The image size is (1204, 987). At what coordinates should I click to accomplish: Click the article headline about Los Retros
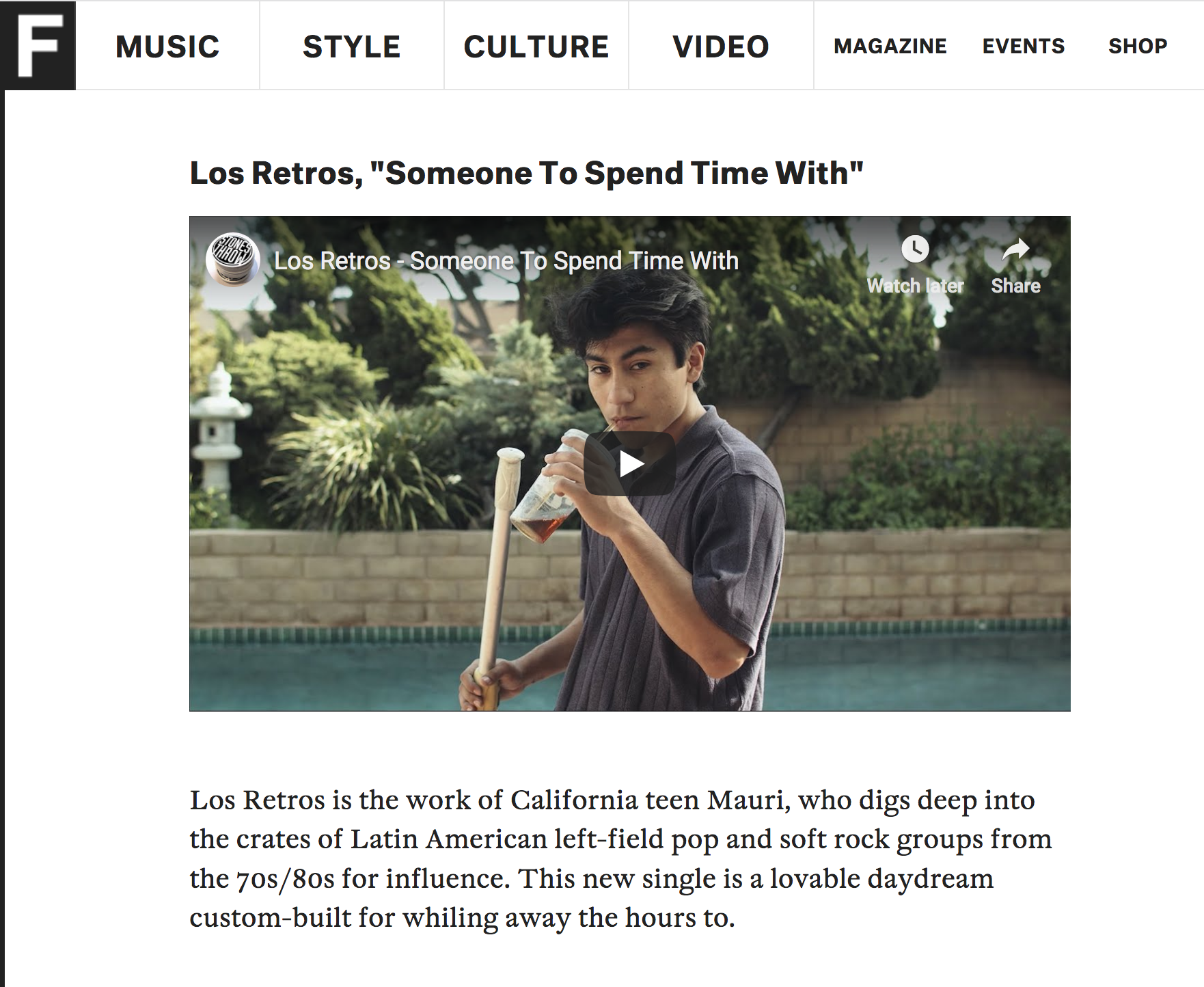[x=526, y=173]
